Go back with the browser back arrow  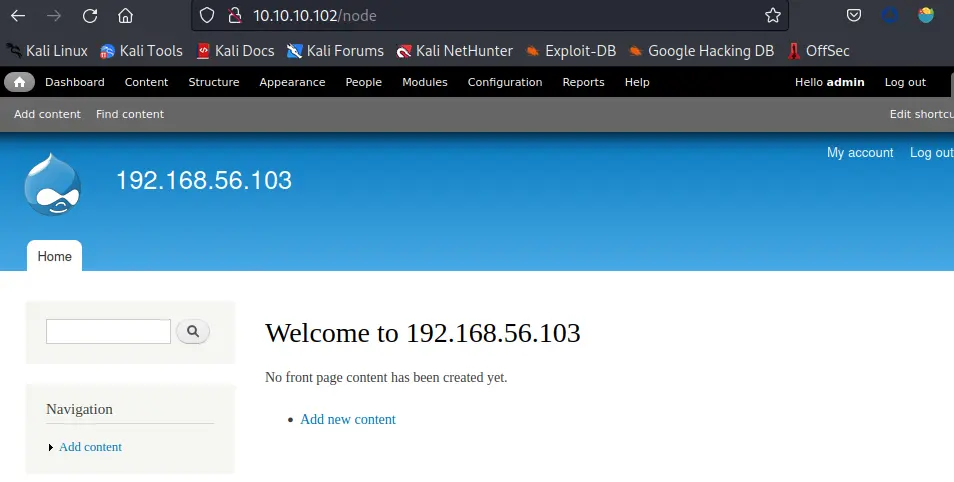pyautogui.click(x=18, y=16)
